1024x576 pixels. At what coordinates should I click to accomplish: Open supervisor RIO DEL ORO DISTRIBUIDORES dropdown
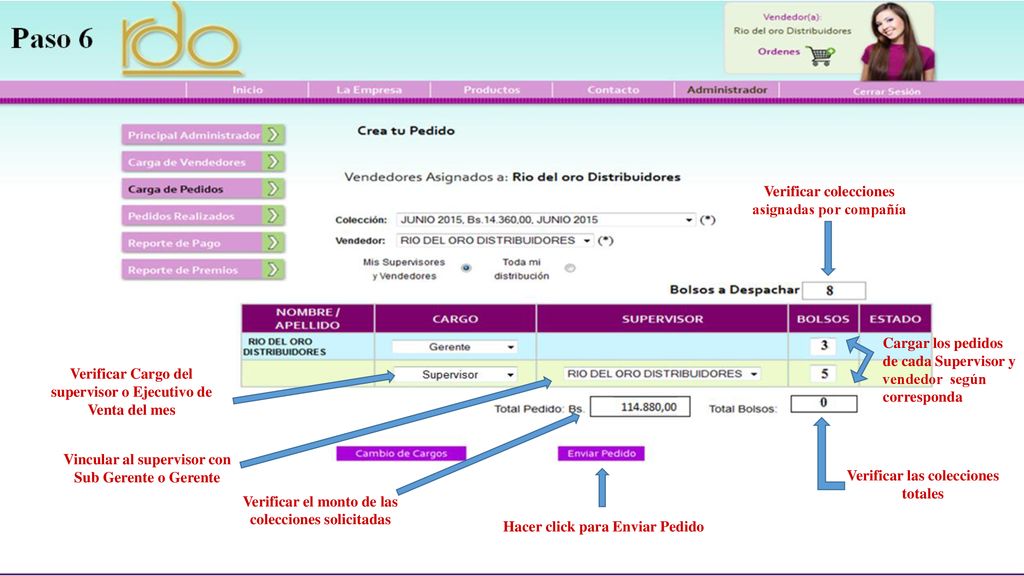(662, 374)
